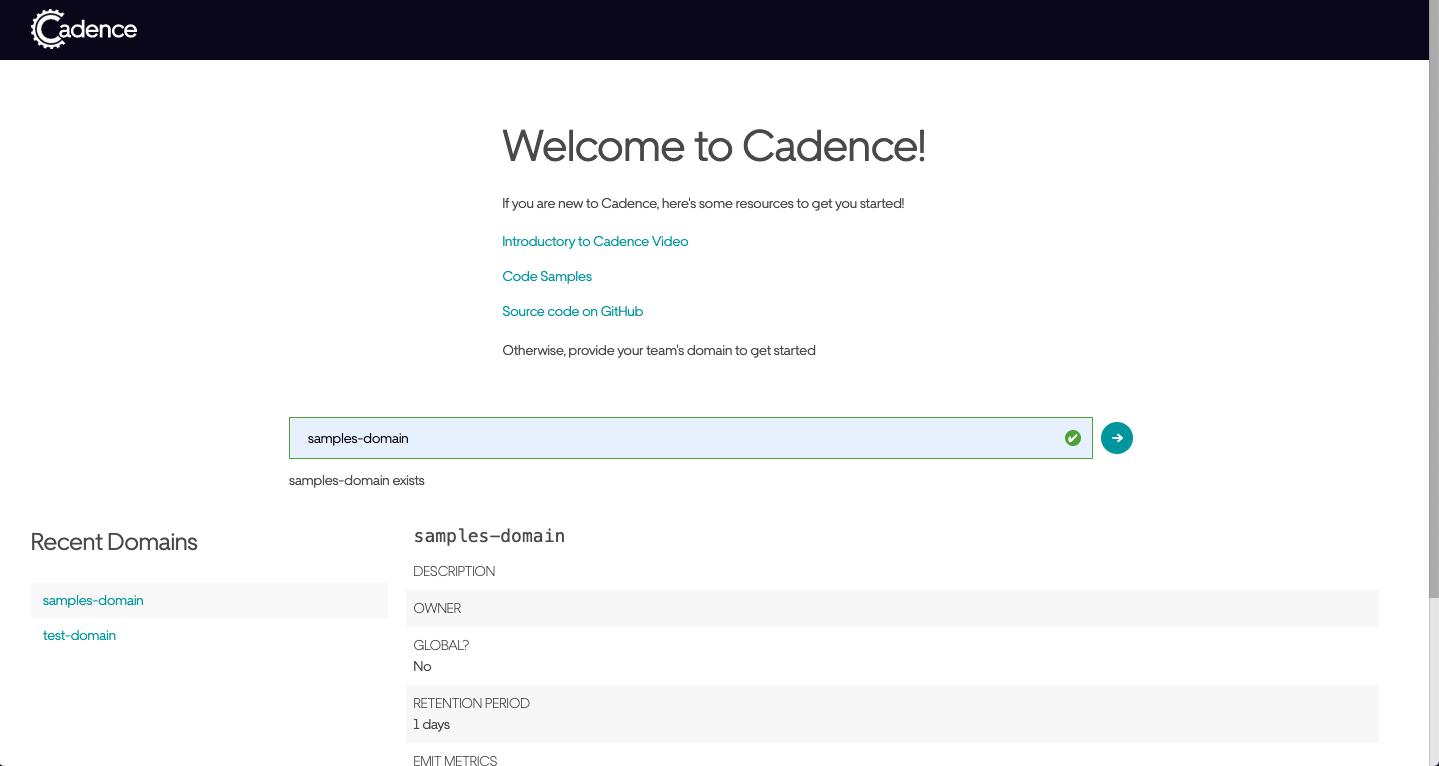Click the green checkmark validation icon
The height and width of the screenshot is (766, 1439).
click(1073, 438)
